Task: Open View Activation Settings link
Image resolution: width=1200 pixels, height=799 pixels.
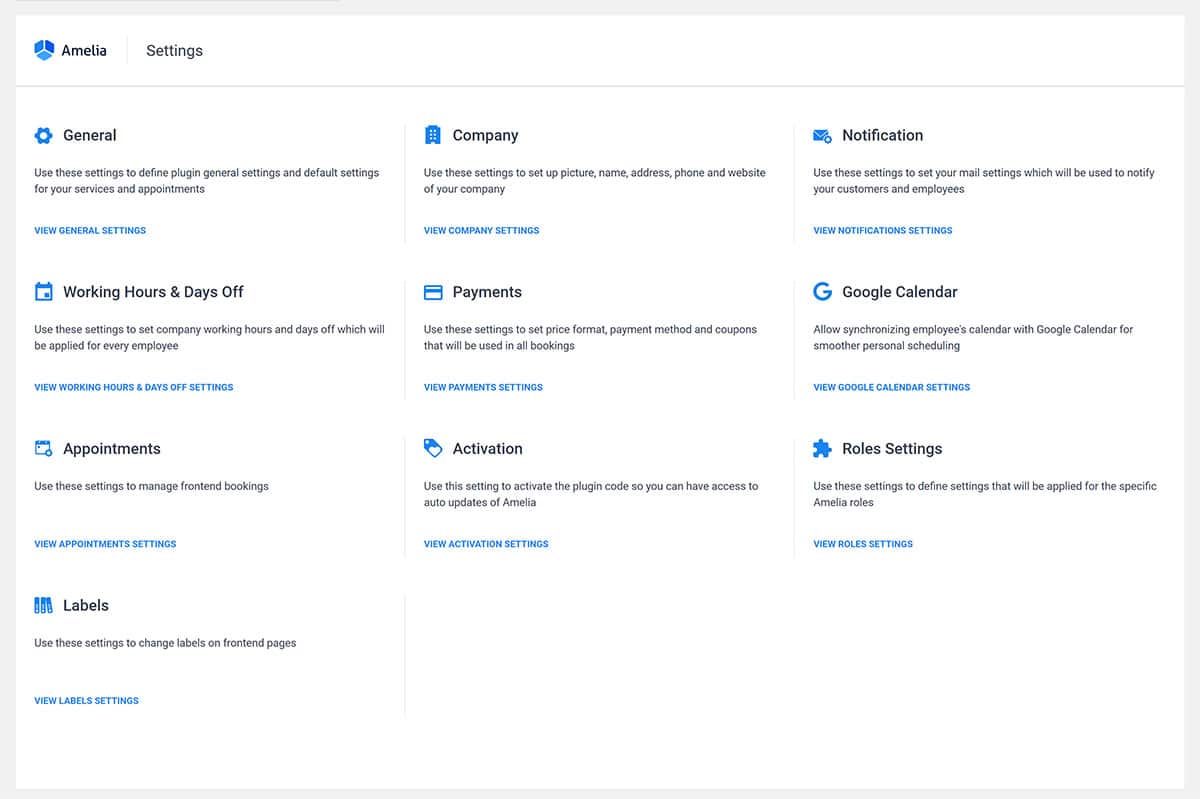Action: point(486,544)
